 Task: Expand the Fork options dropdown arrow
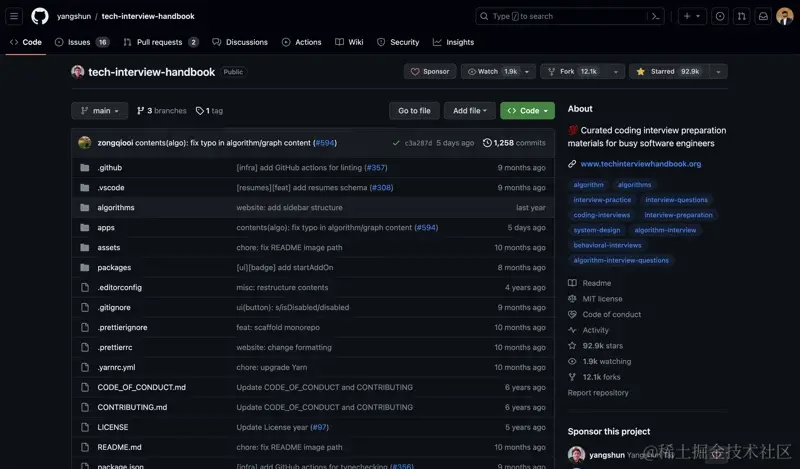point(616,71)
